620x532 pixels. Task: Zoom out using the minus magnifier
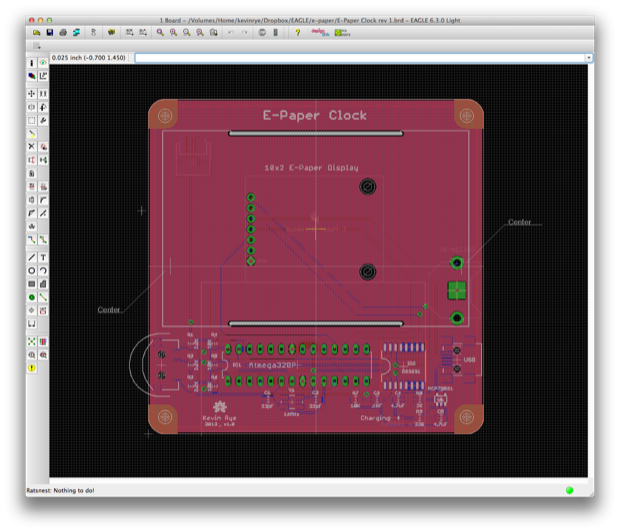[x=187, y=32]
